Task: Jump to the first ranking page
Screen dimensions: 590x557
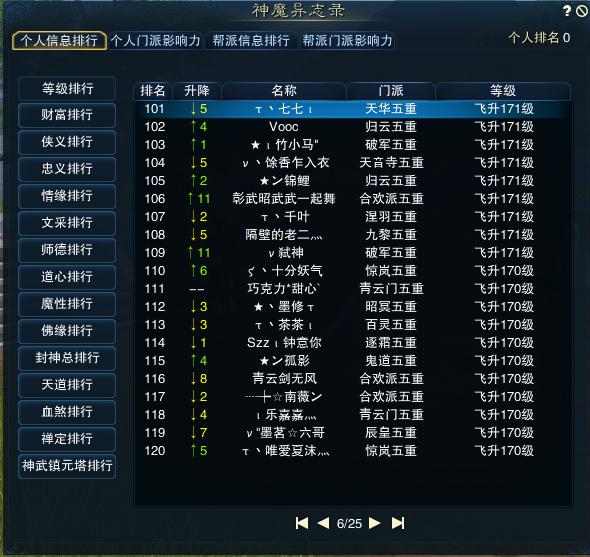Action: point(302,523)
